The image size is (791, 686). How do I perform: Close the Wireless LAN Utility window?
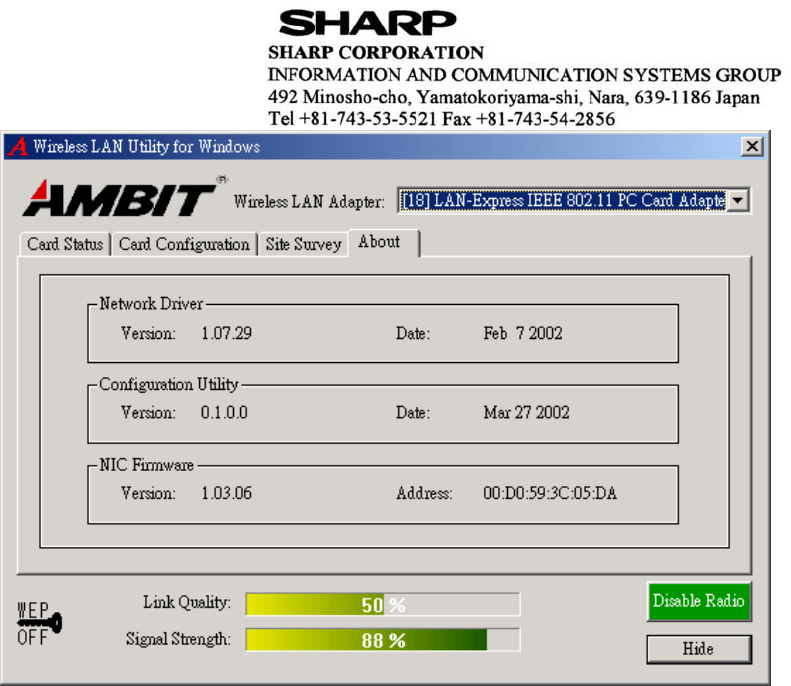point(752,147)
